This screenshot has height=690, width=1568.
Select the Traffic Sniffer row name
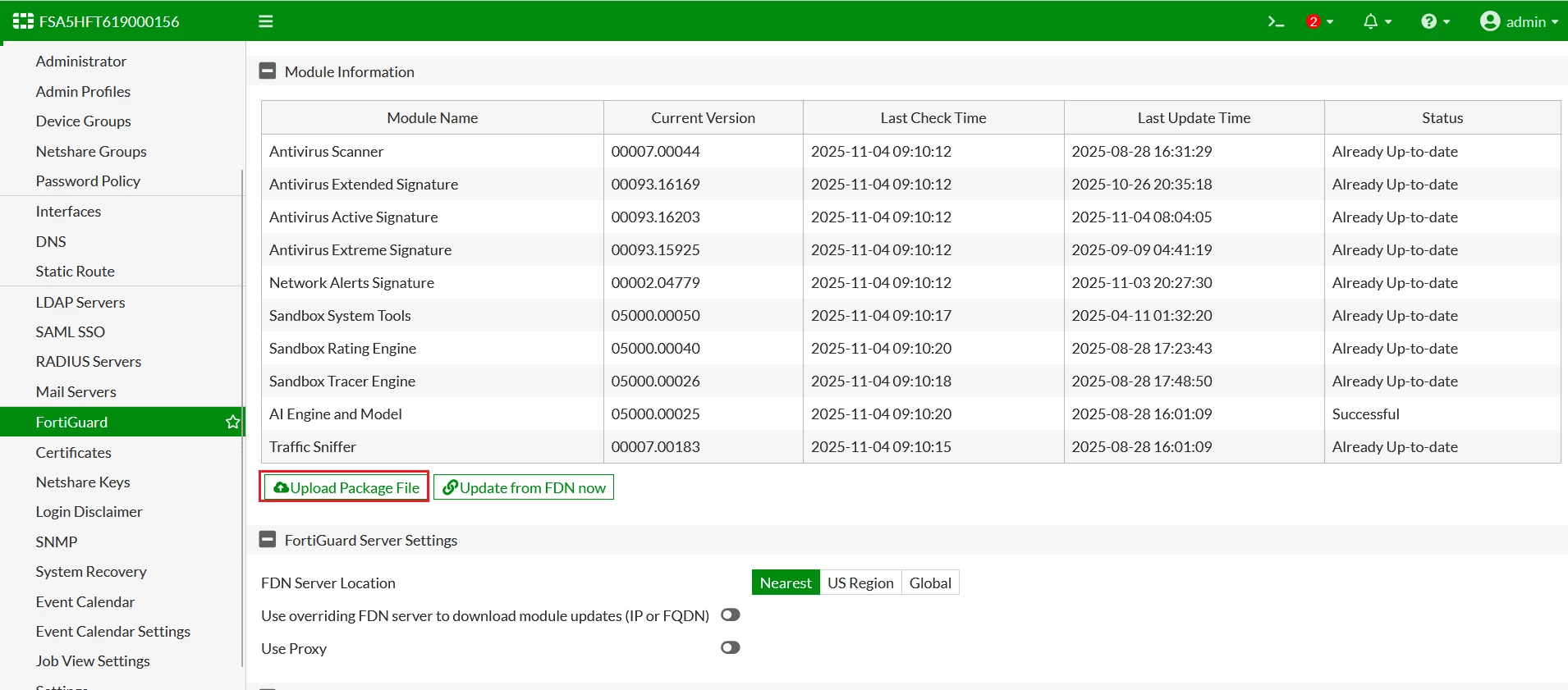coord(313,446)
